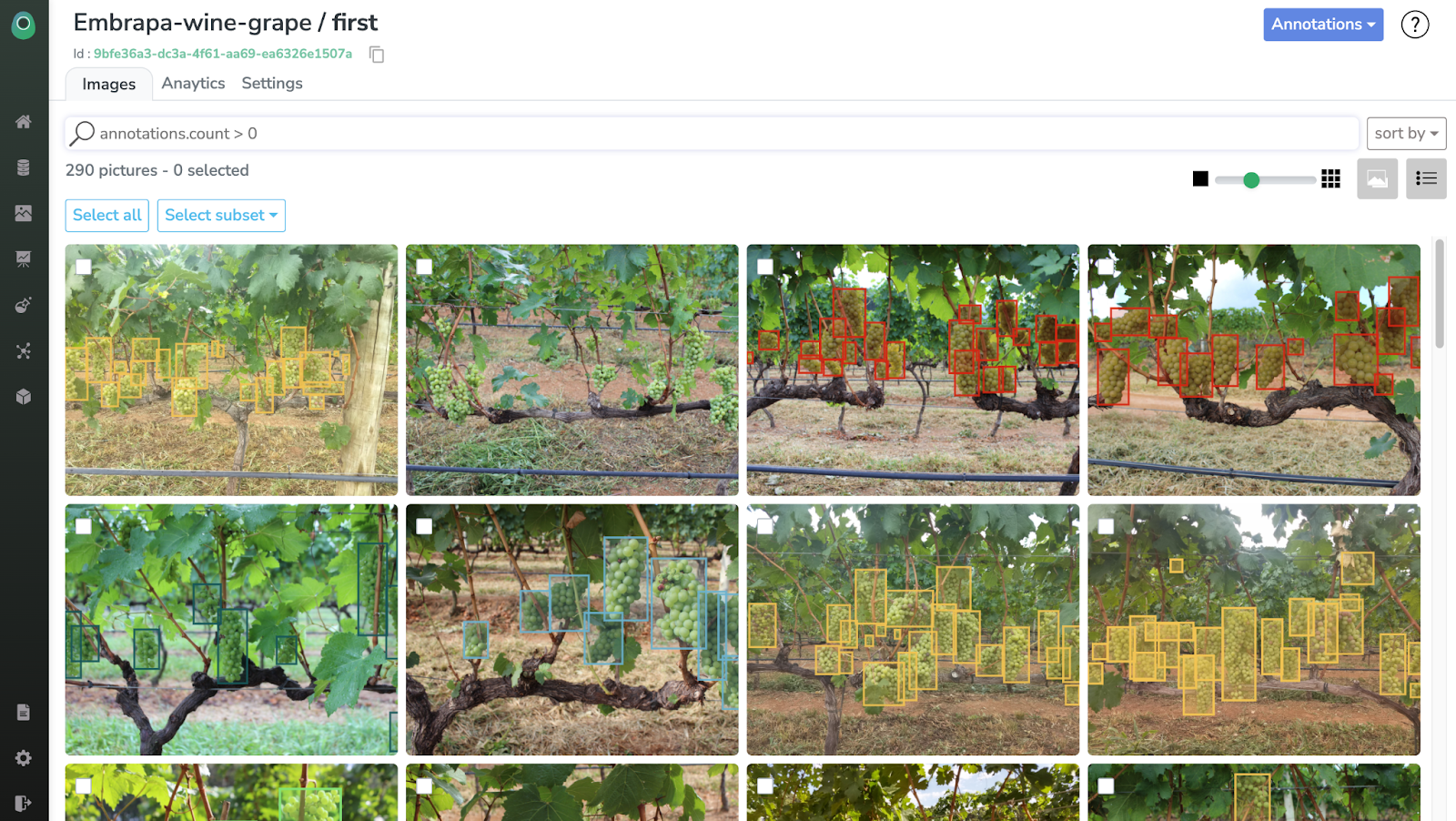
Task: Open the Select subset dropdown
Action: [x=221, y=216]
